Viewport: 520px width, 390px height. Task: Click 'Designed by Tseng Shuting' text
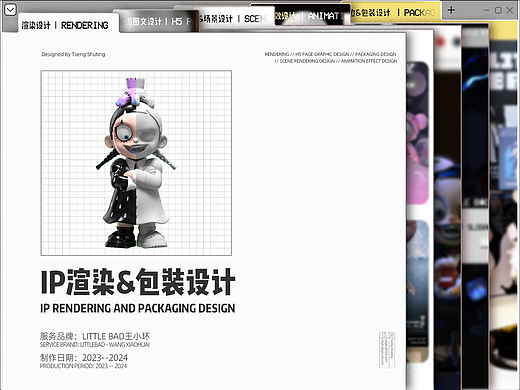point(73,54)
